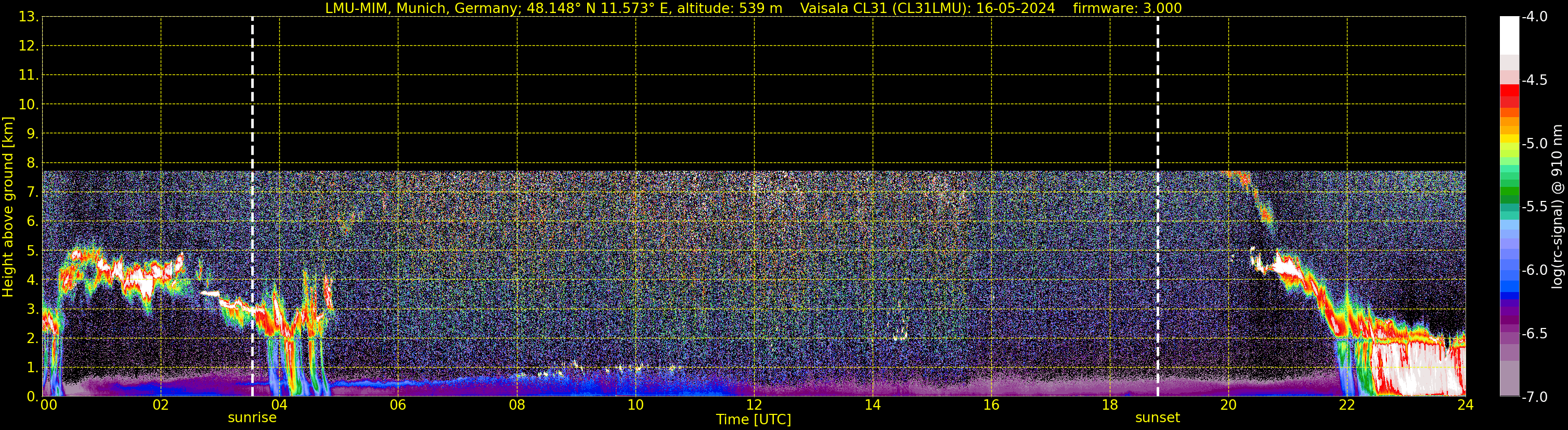Image resolution: width=1568 pixels, height=430 pixels.
Task: Click the '9.' height axis tick label
Action: (x=32, y=134)
